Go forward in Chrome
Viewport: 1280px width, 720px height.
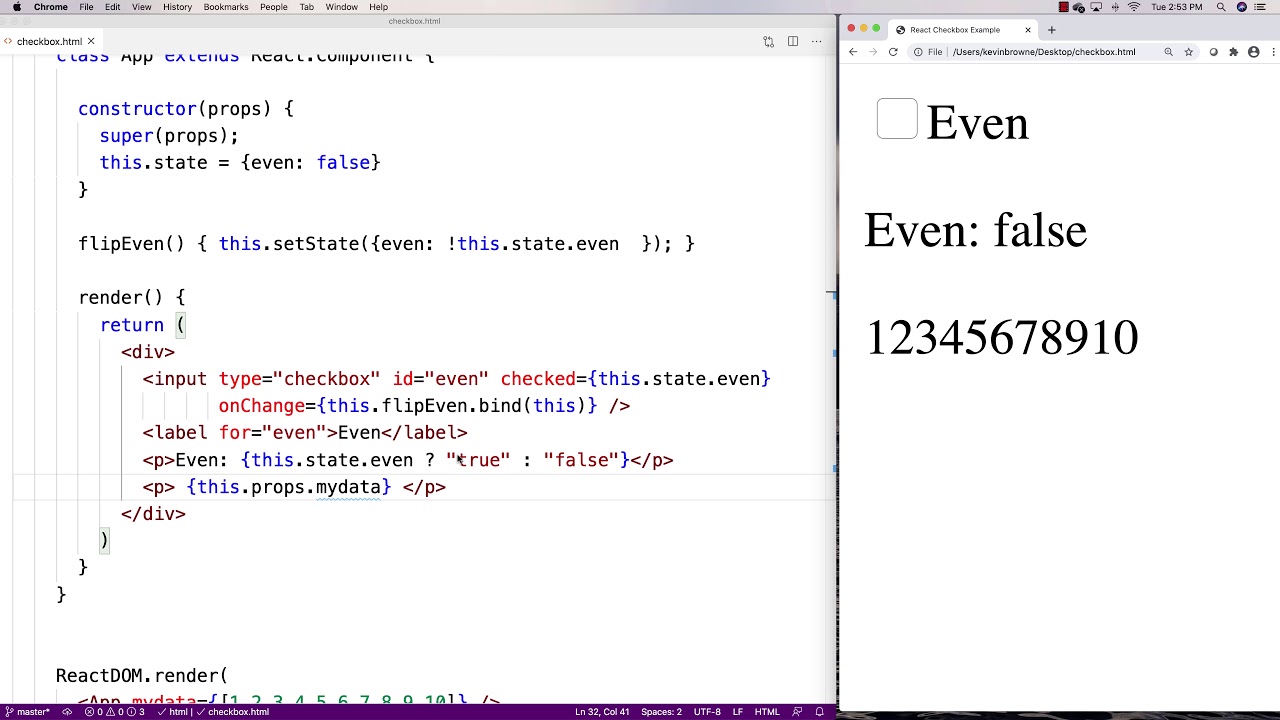872,52
